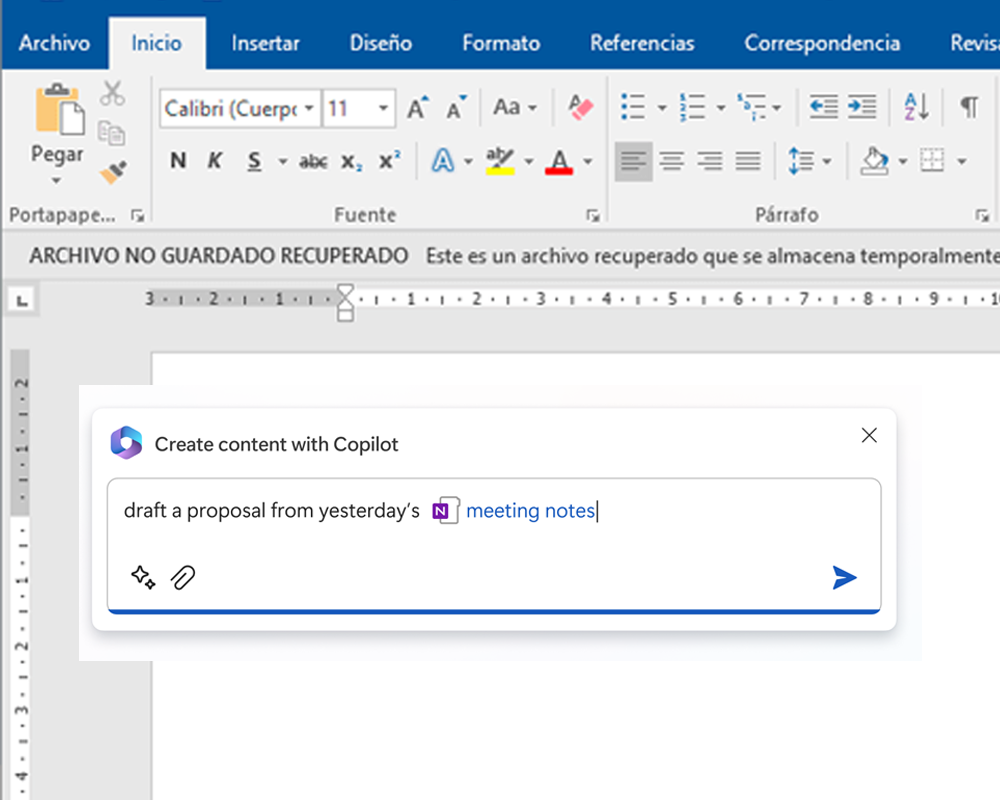The height and width of the screenshot is (800, 1000).
Task: Apply yellow text highlight color
Action: point(499,161)
